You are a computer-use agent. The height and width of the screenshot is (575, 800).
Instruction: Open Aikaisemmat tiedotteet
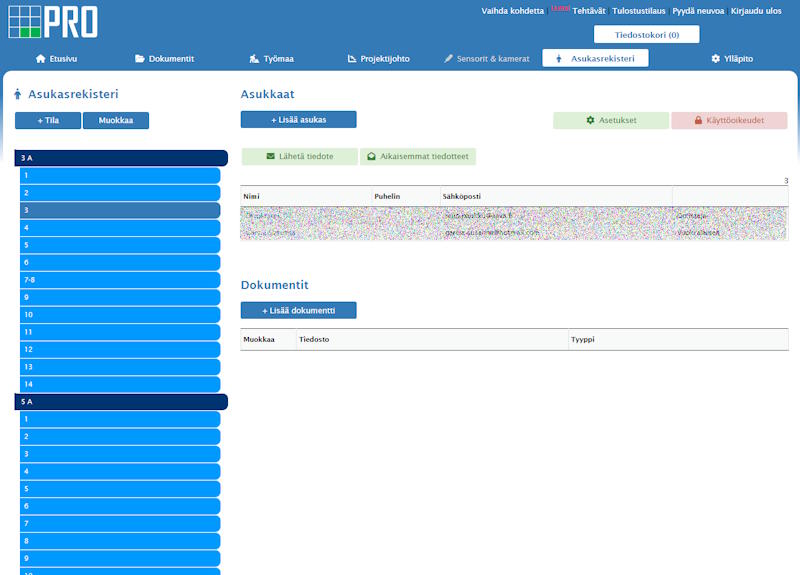point(418,157)
